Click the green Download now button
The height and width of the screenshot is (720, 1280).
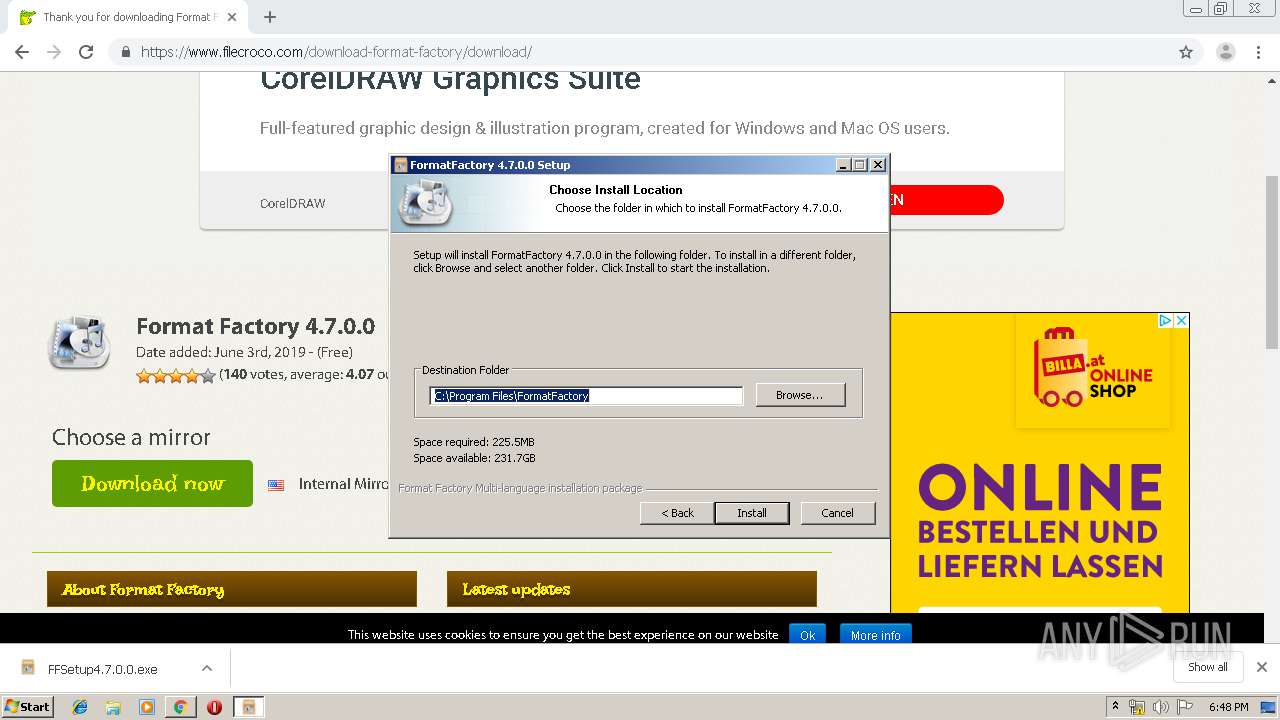coord(152,484)
